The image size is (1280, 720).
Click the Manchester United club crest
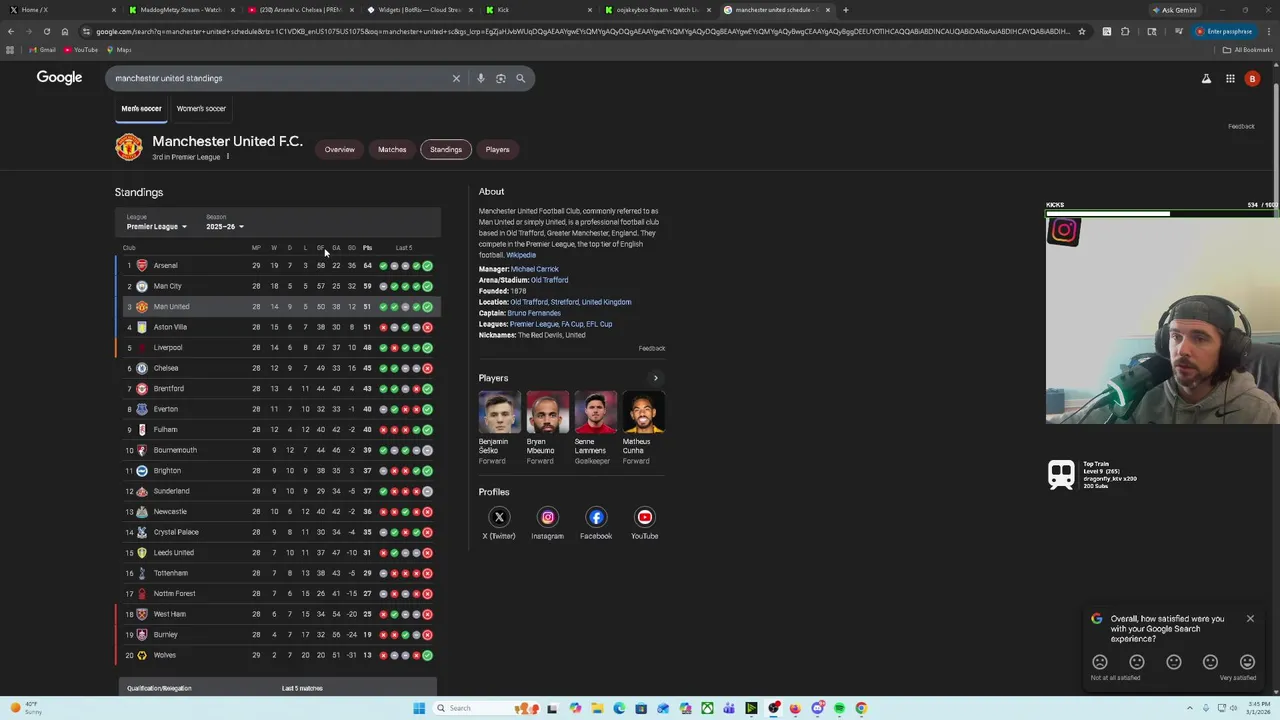coord(129,147)
